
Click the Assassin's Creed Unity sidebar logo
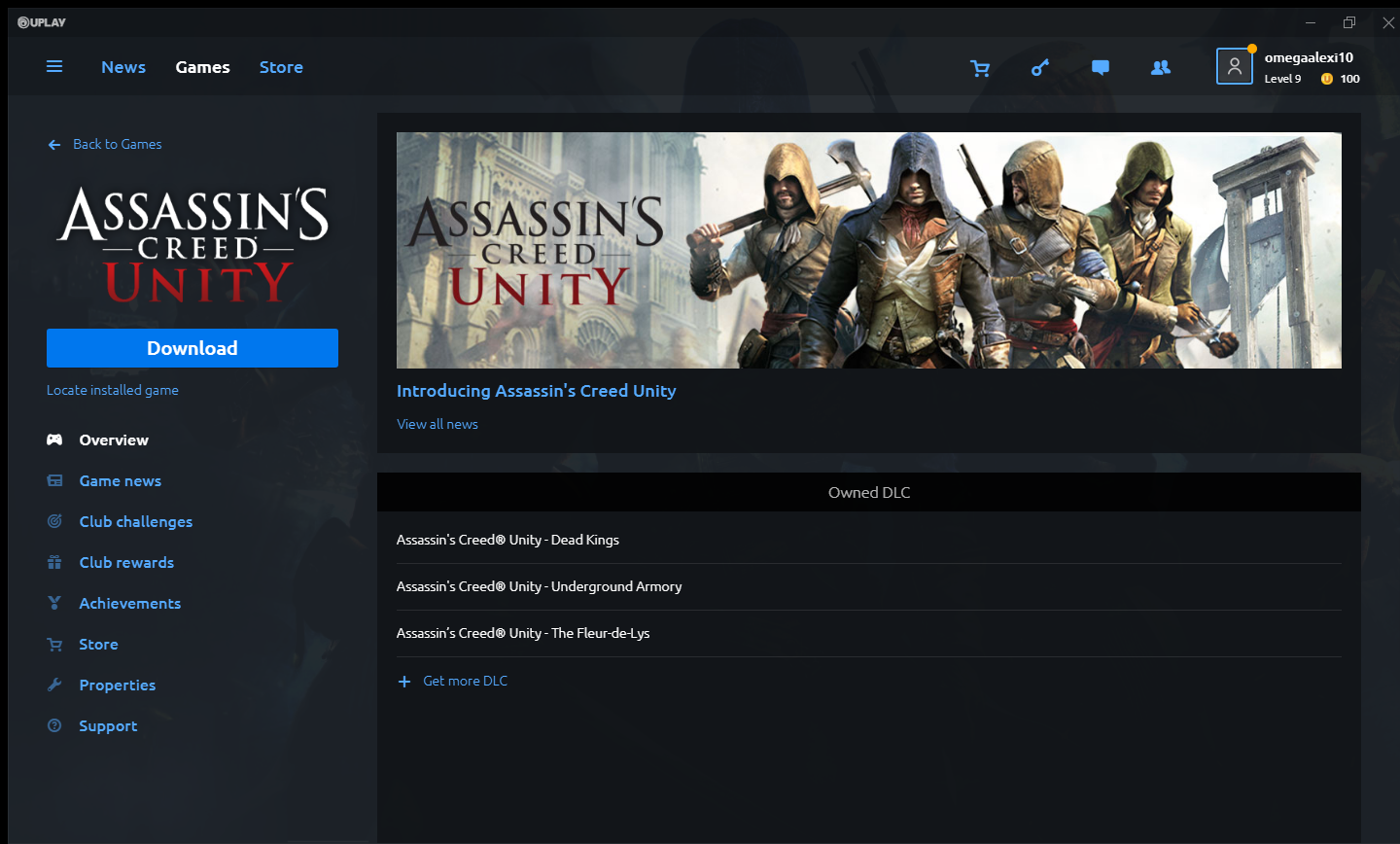pos(192,246)
